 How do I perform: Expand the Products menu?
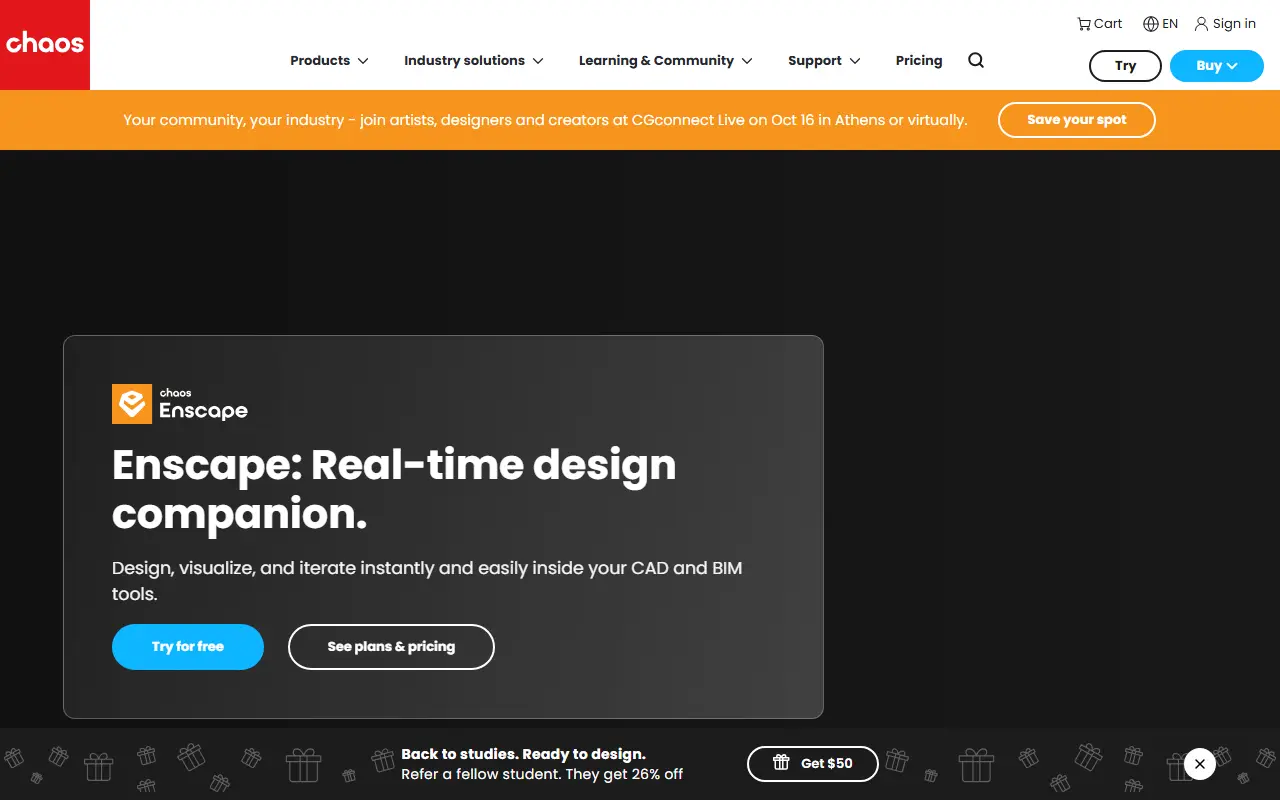pyautogui.click(x=329, y=60)
